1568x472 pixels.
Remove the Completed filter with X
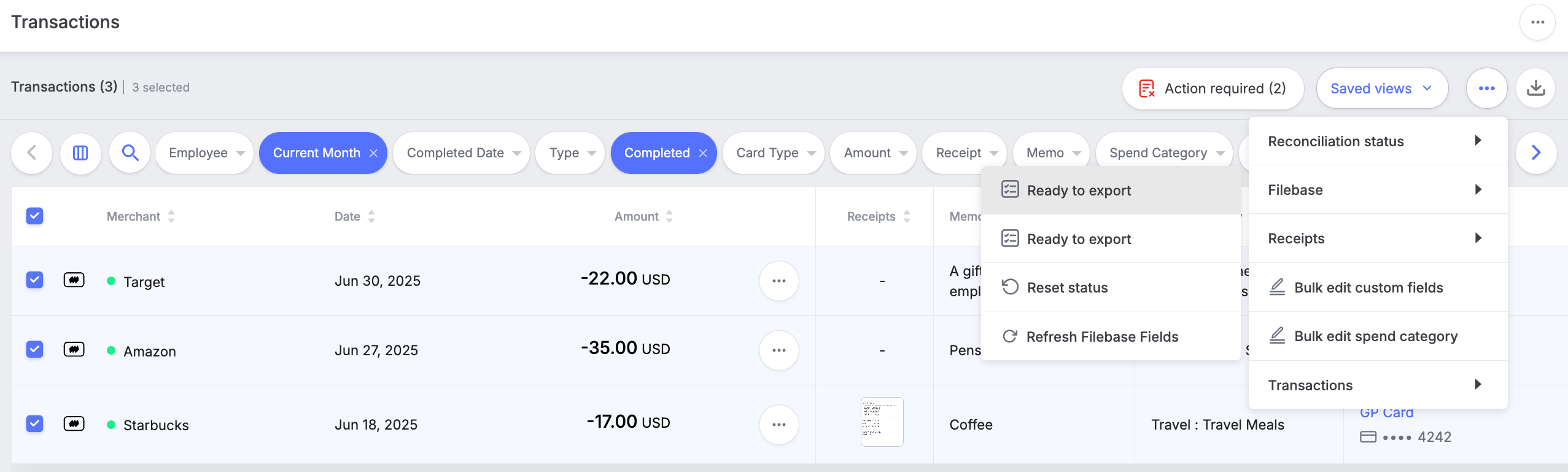click(703, 153)
